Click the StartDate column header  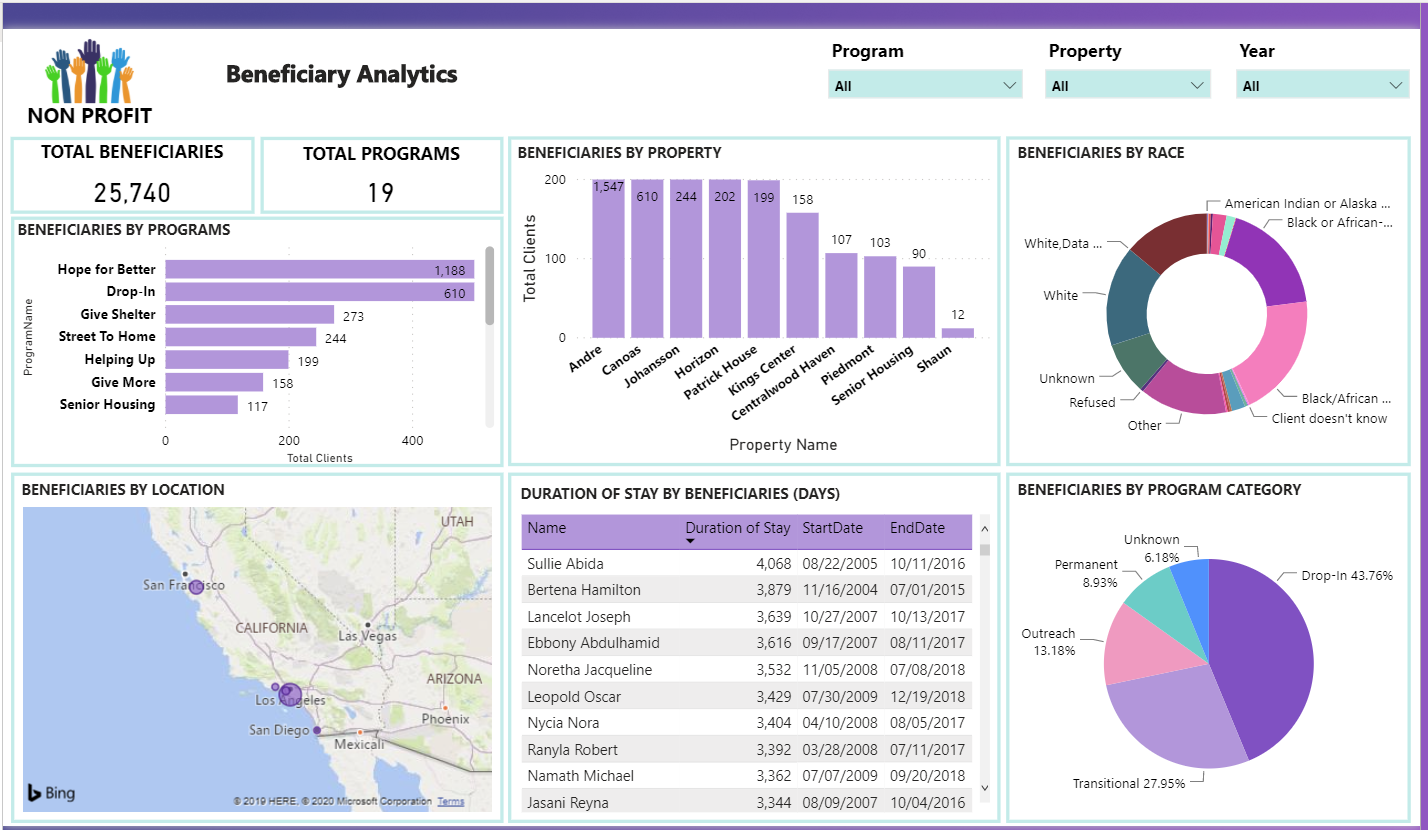point(831,528)
